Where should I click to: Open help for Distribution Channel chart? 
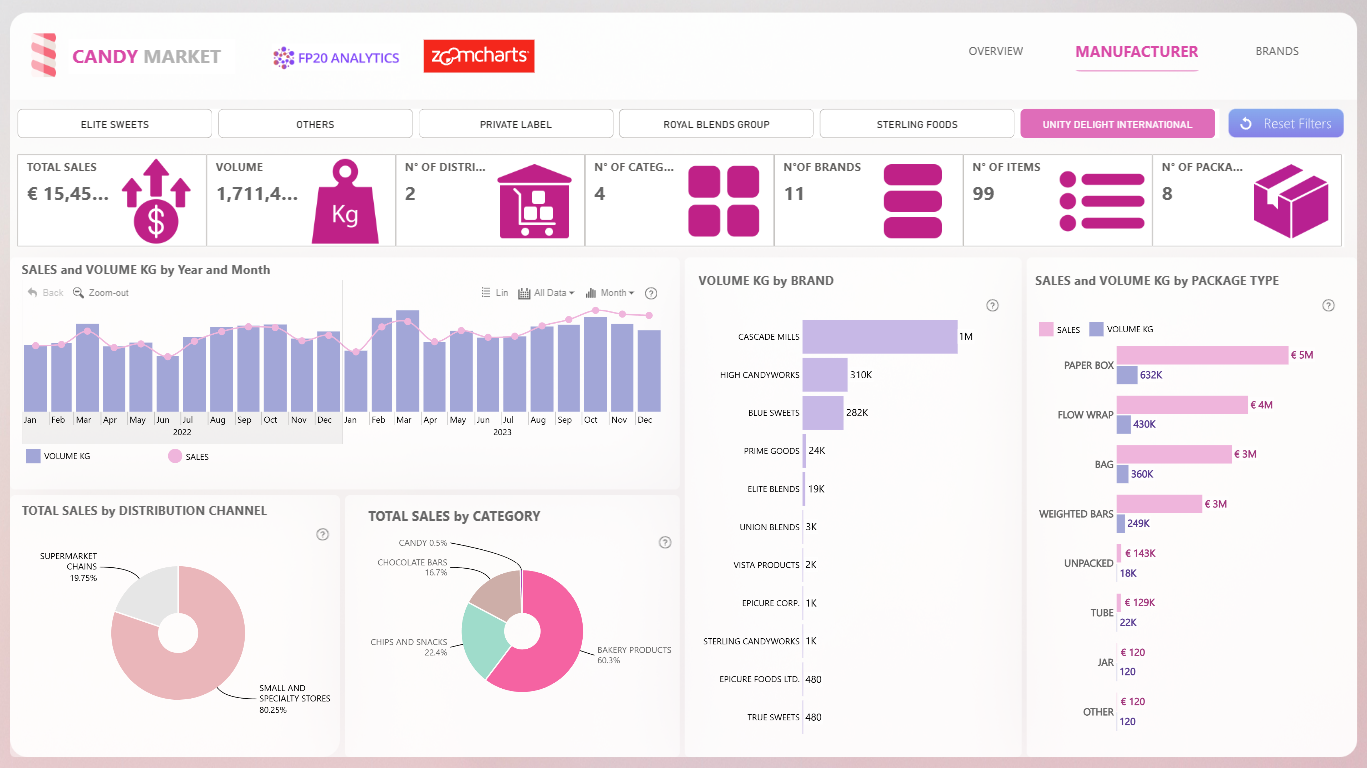(x=322, y=534)
